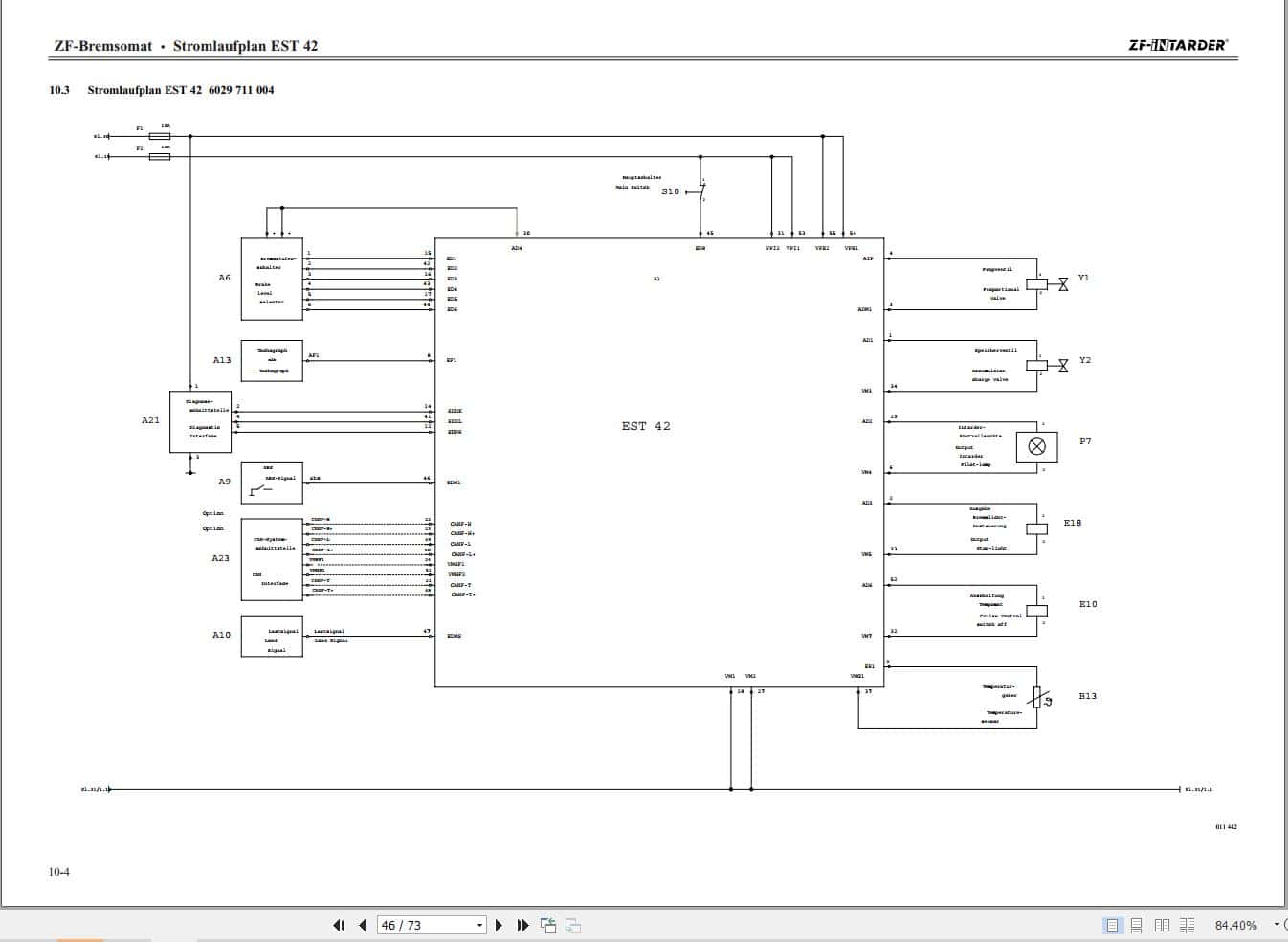Select the S10 main switch in the schematic
Viewport: 1288px width, 942px height.
[701, 191]
